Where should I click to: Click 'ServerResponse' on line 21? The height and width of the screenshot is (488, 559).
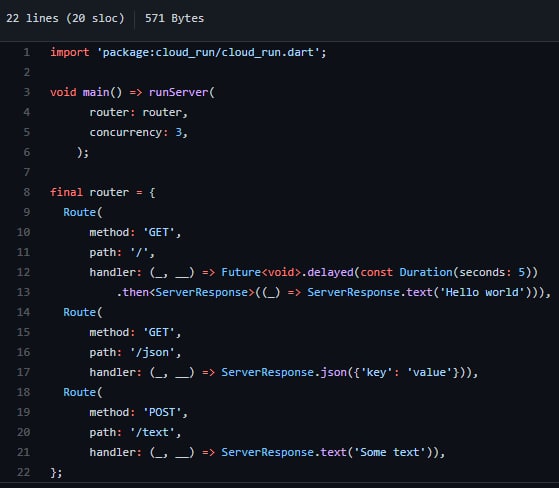pos(267,452)
